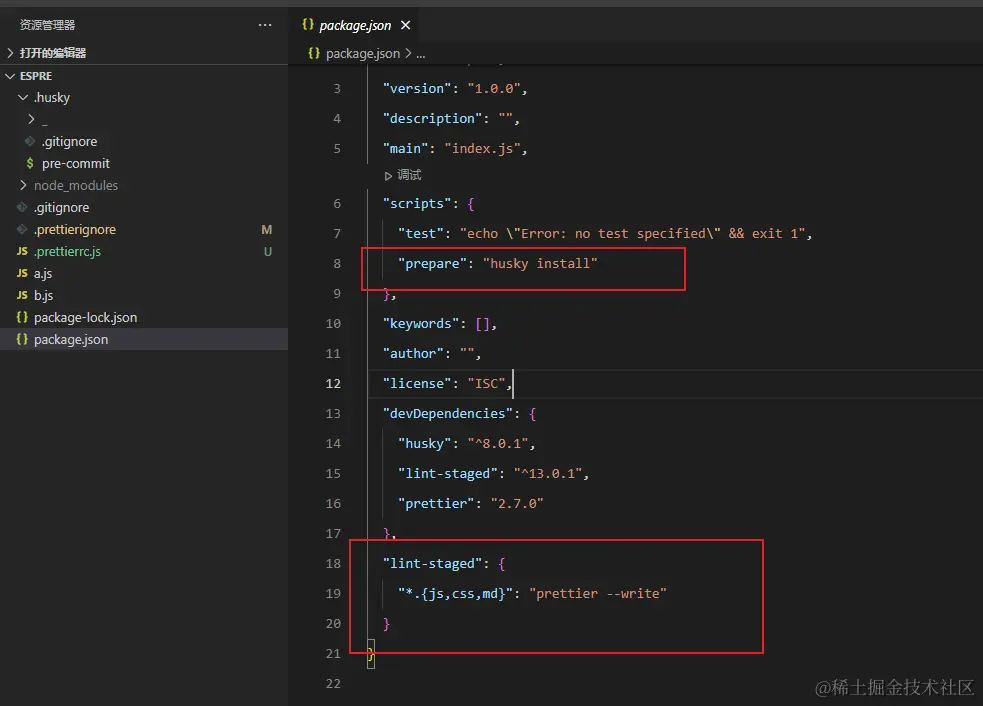Expand the open editors section
Screen dimensions: 983x706
144,53
